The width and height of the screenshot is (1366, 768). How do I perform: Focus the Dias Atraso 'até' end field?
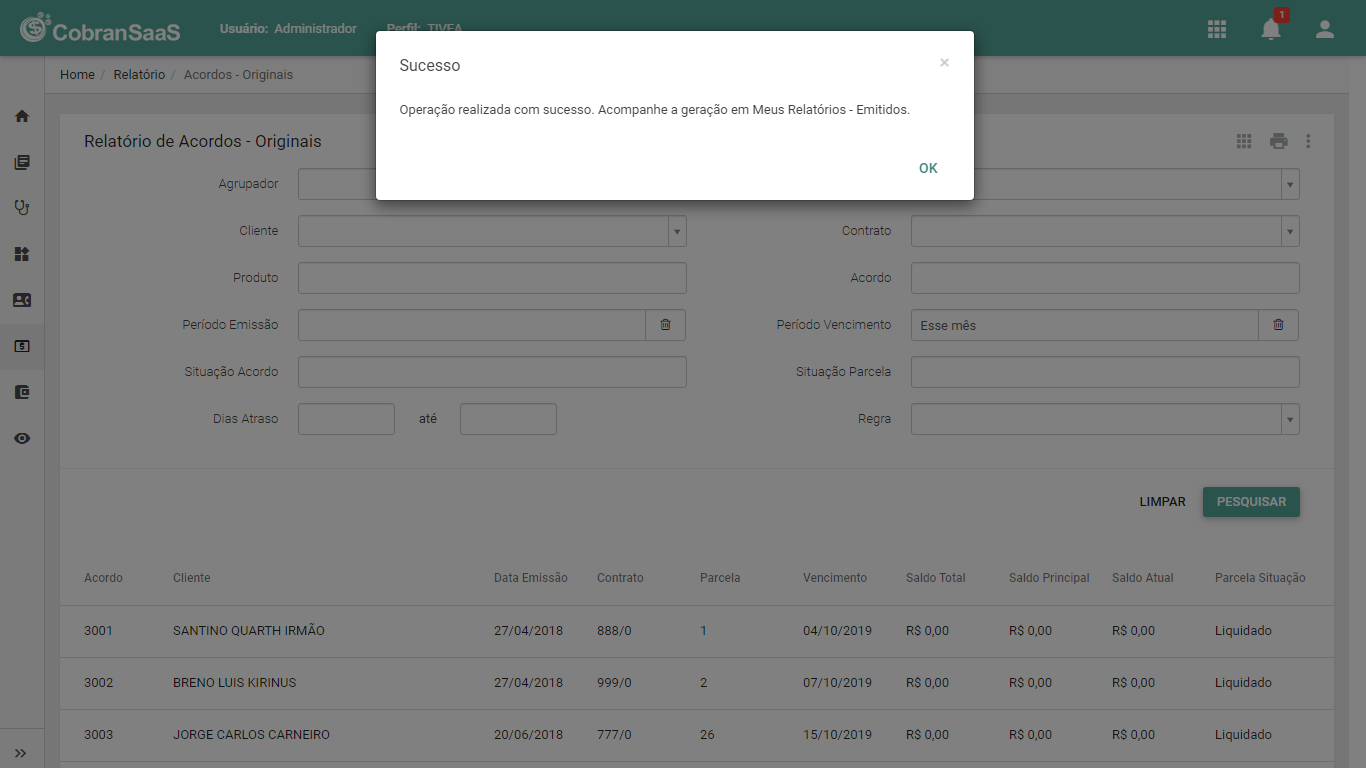[508, 419]
